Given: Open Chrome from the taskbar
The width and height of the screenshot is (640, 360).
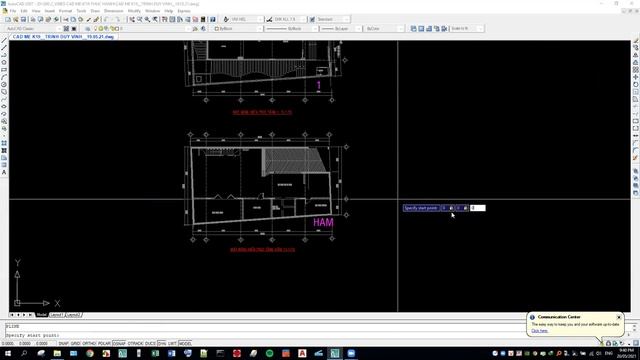Looking at the screenshot, I should click(90, 353).
